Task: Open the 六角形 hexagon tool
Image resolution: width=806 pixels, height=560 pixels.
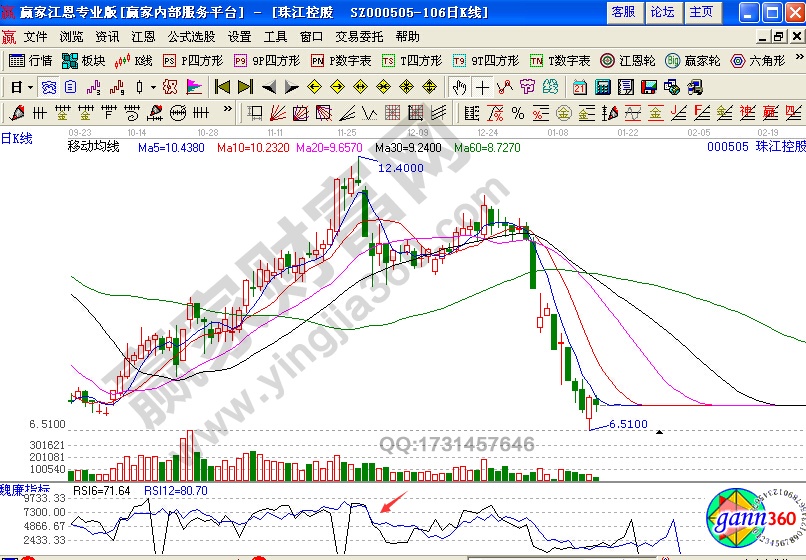Action: point(758,61)
